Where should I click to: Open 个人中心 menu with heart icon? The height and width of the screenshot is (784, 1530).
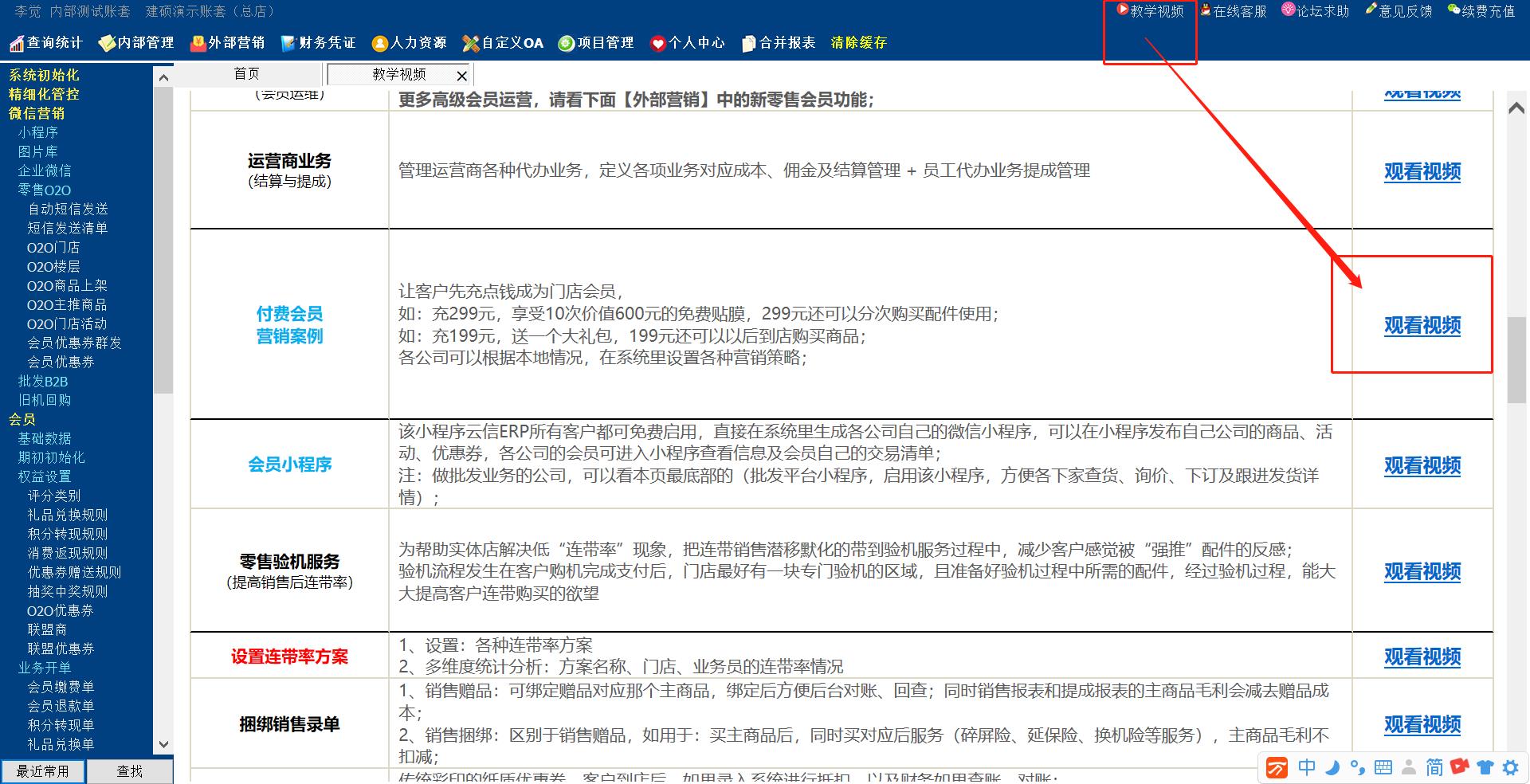(687, 43)
